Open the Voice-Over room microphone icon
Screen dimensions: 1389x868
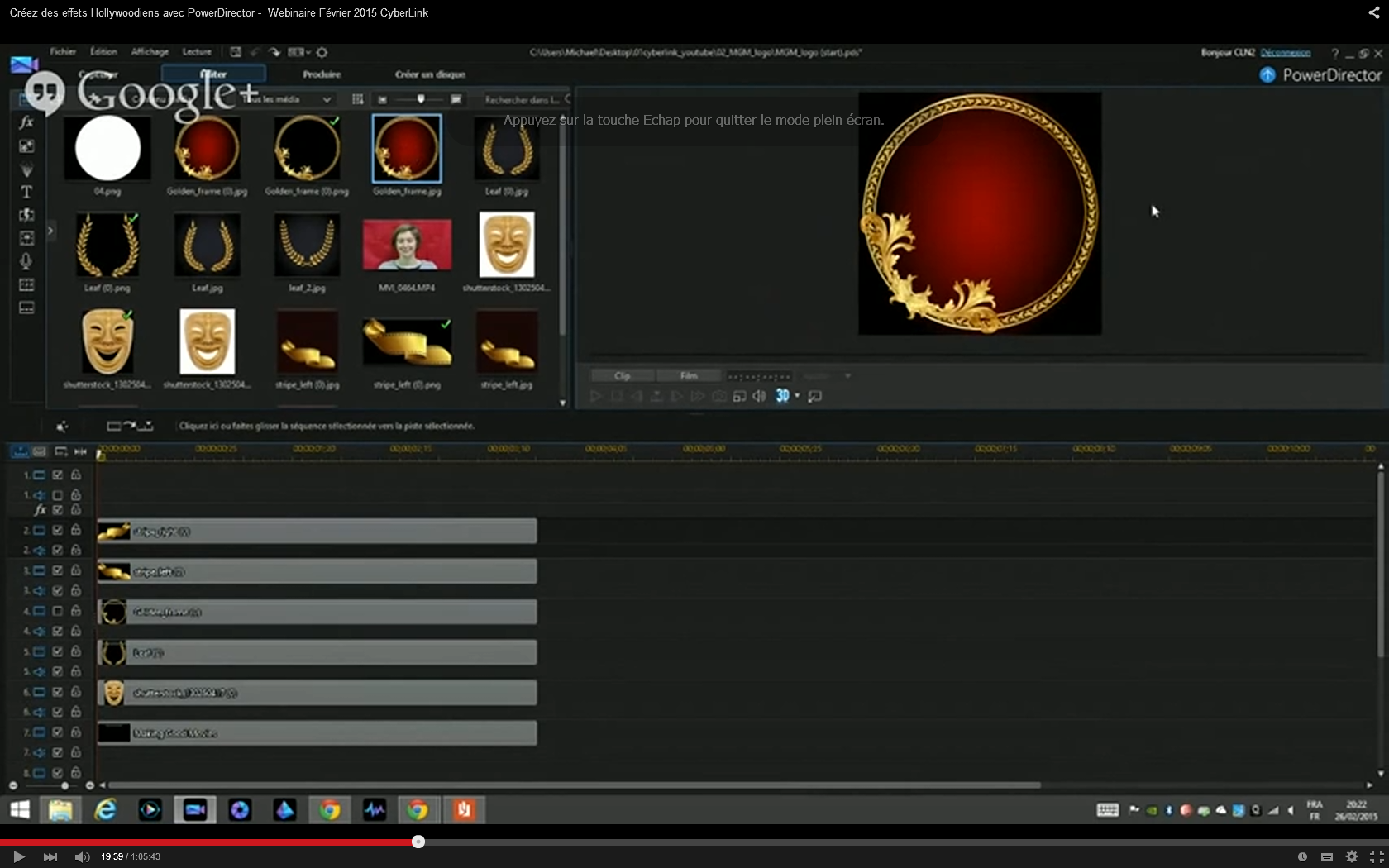[x=26, y=261]
